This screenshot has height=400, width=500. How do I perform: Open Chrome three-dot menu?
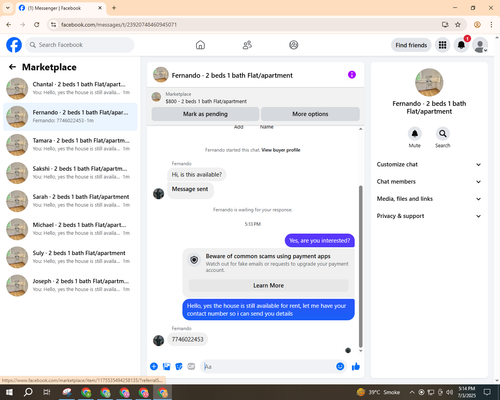click(x=491, y=25)
